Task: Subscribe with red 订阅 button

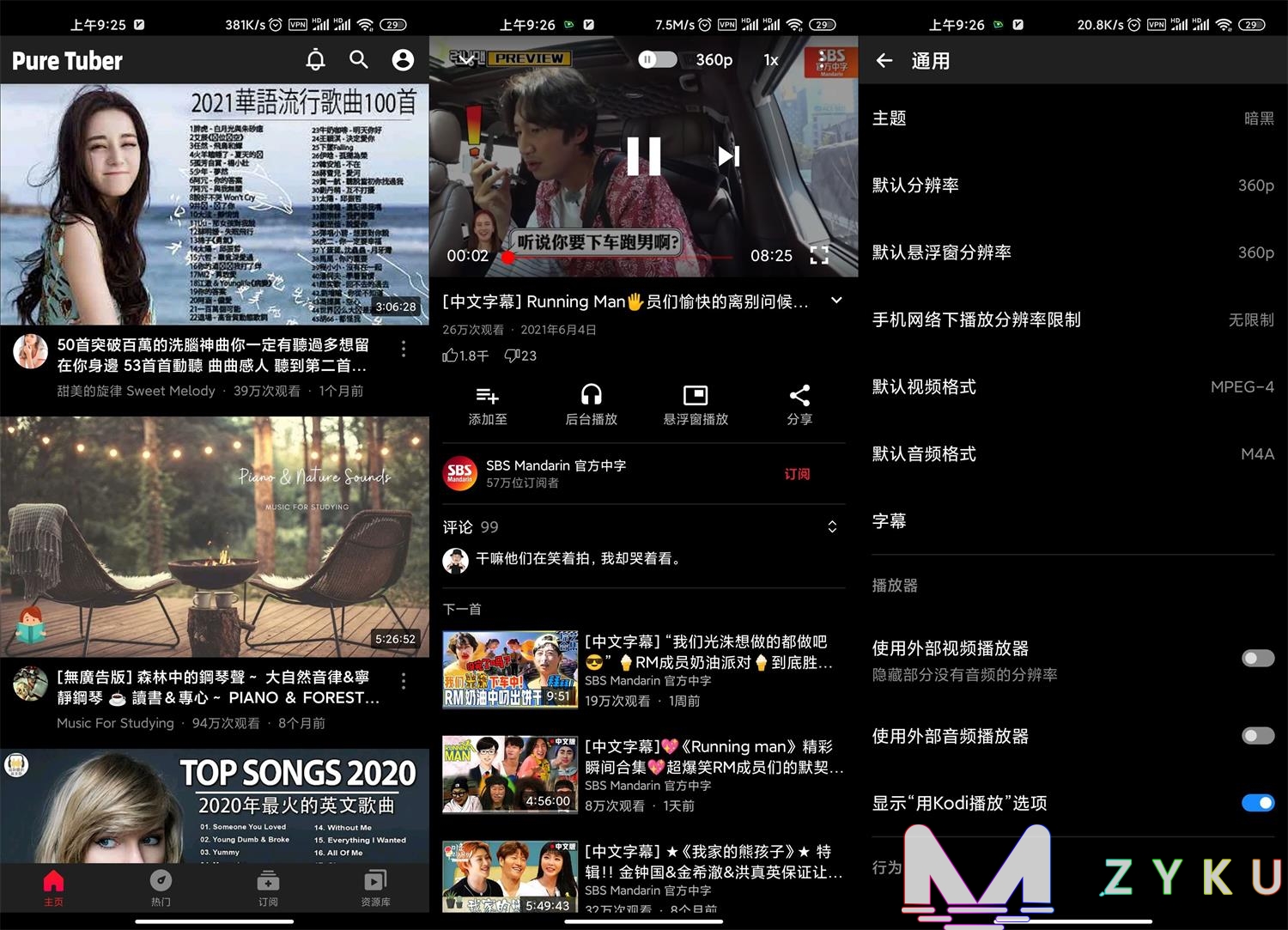Action: 797,474
